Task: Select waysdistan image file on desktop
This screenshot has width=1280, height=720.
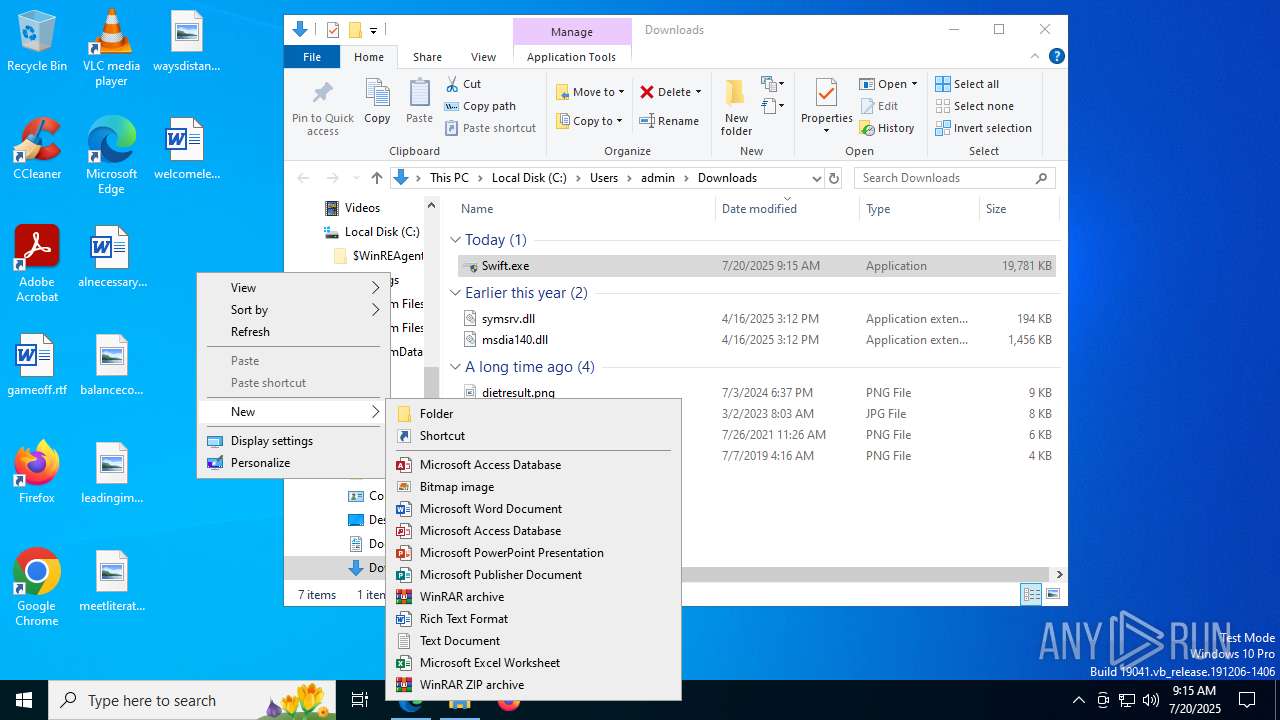Action: [186, 41]
